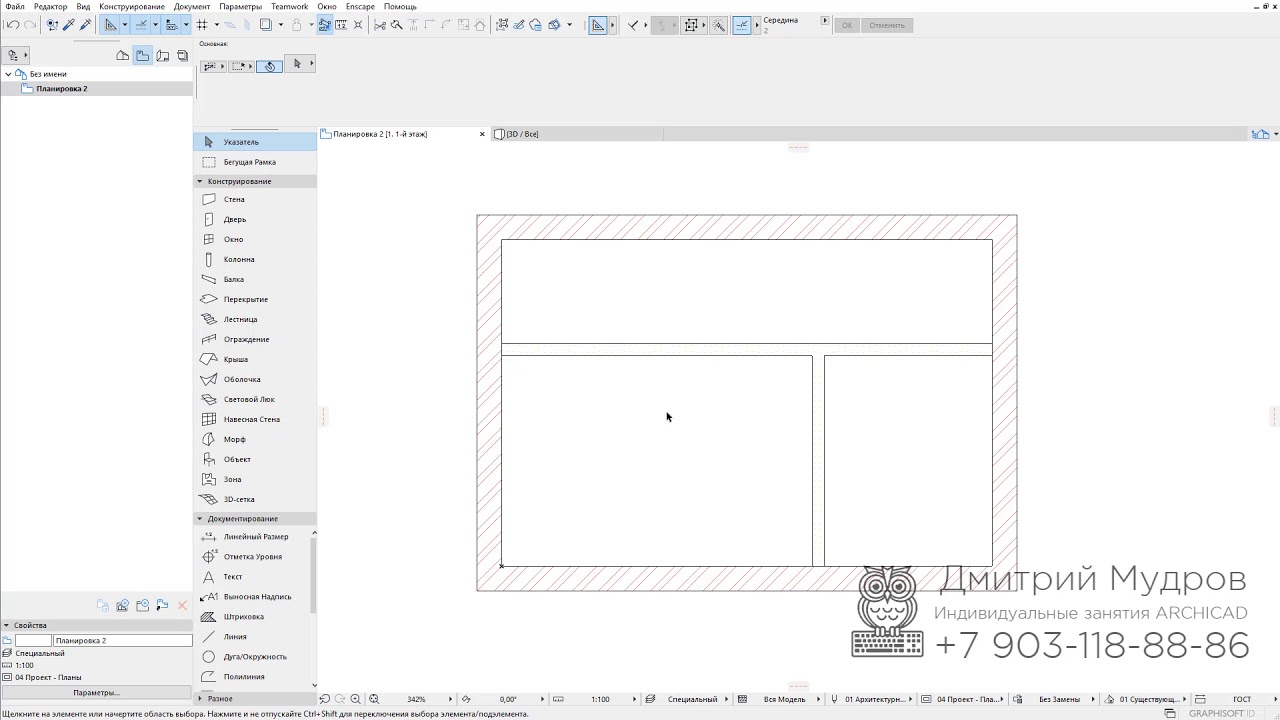Switch navigator to Project Map icon
Viewport: 1280px width, 720px height.
122,56
